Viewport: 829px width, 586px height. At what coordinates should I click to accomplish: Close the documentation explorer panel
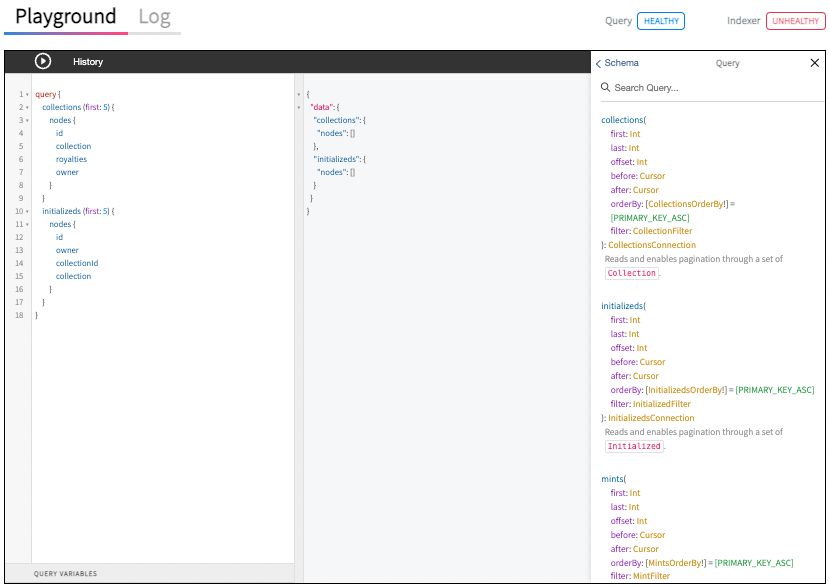click(814, 63)
